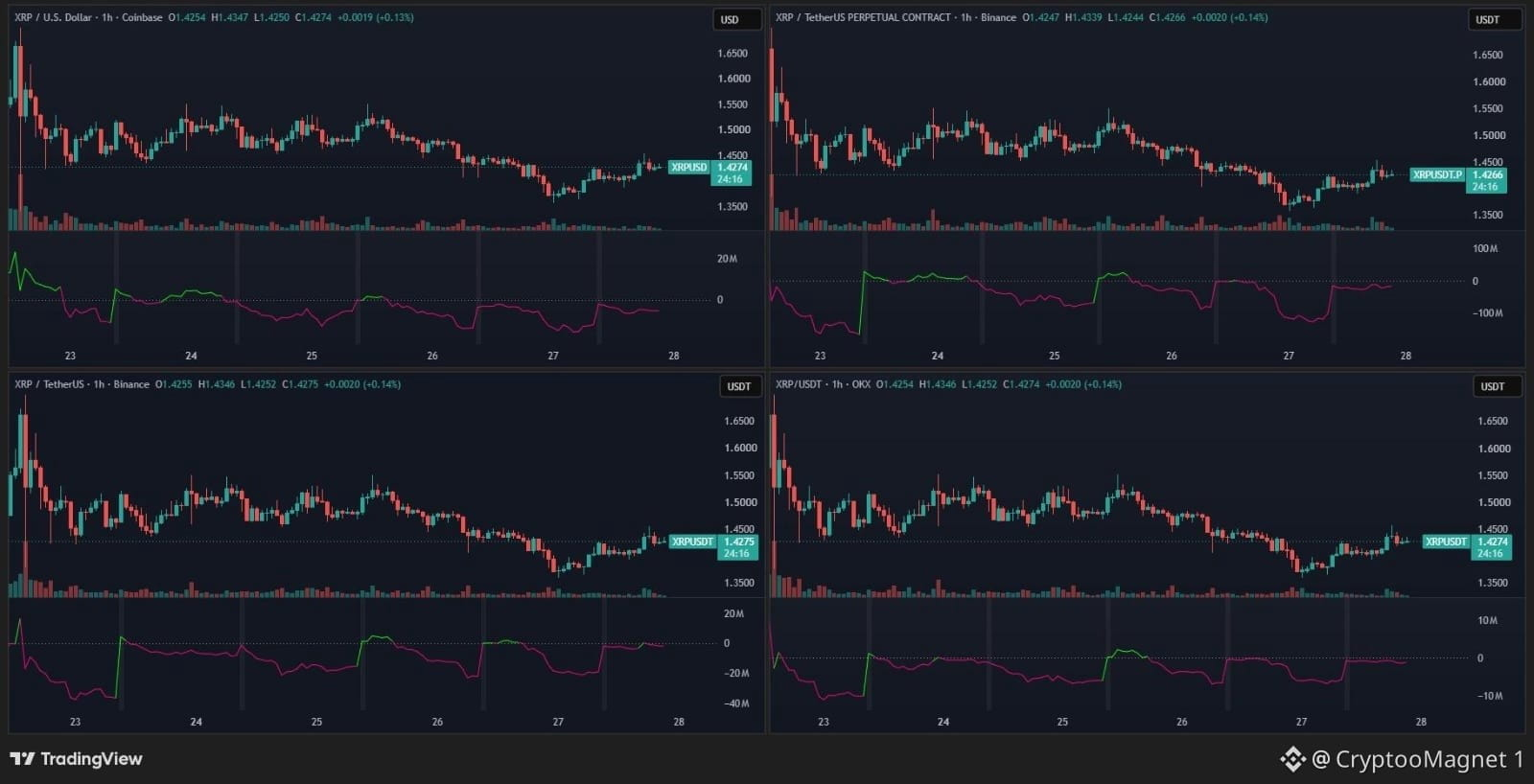1534x784 pixels.
Task: Click the 1.6500 price level on Coinbase chart
Action: [x=732, y=54]
